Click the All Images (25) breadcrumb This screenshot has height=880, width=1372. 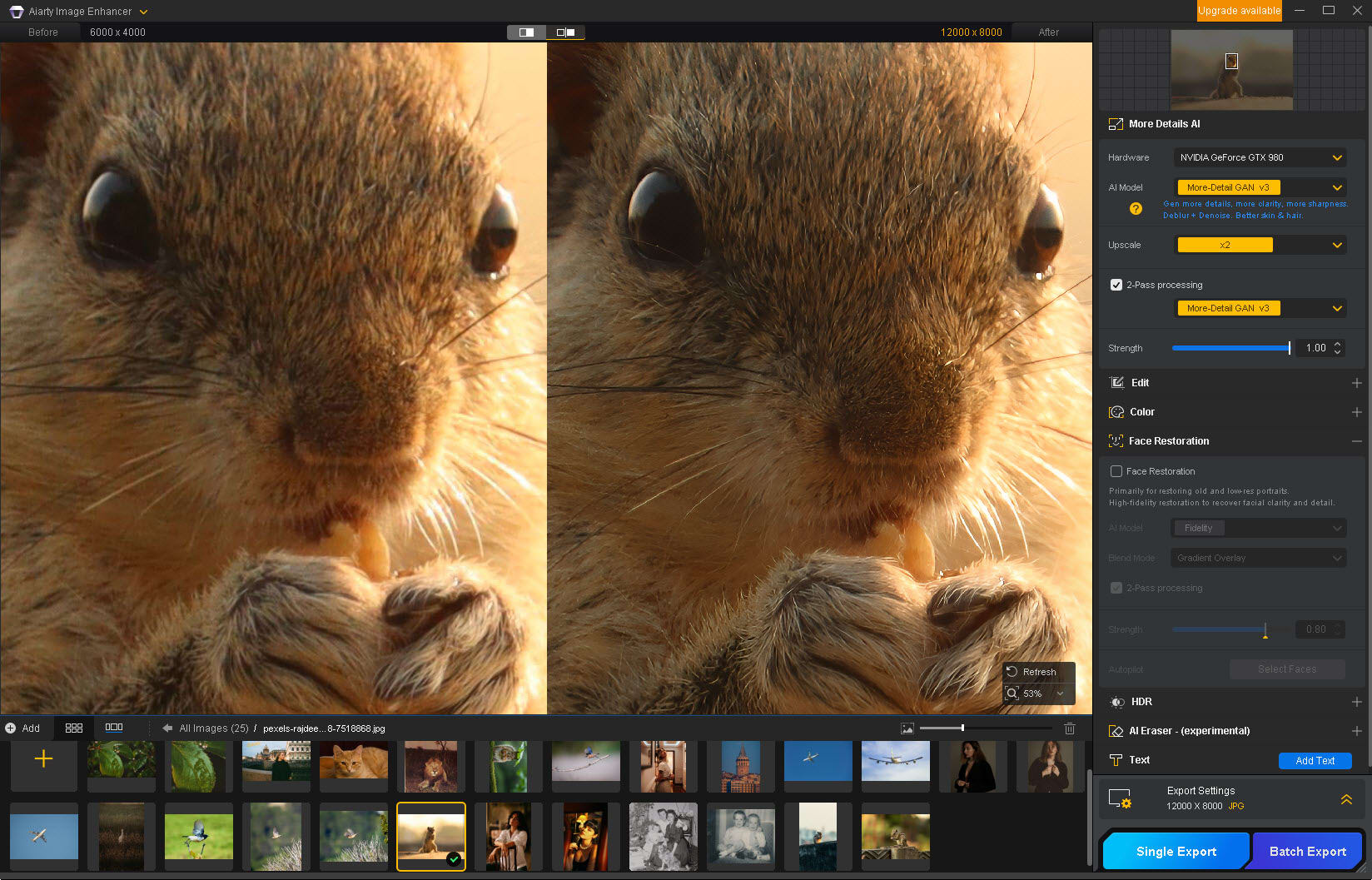tap(214, 728)
